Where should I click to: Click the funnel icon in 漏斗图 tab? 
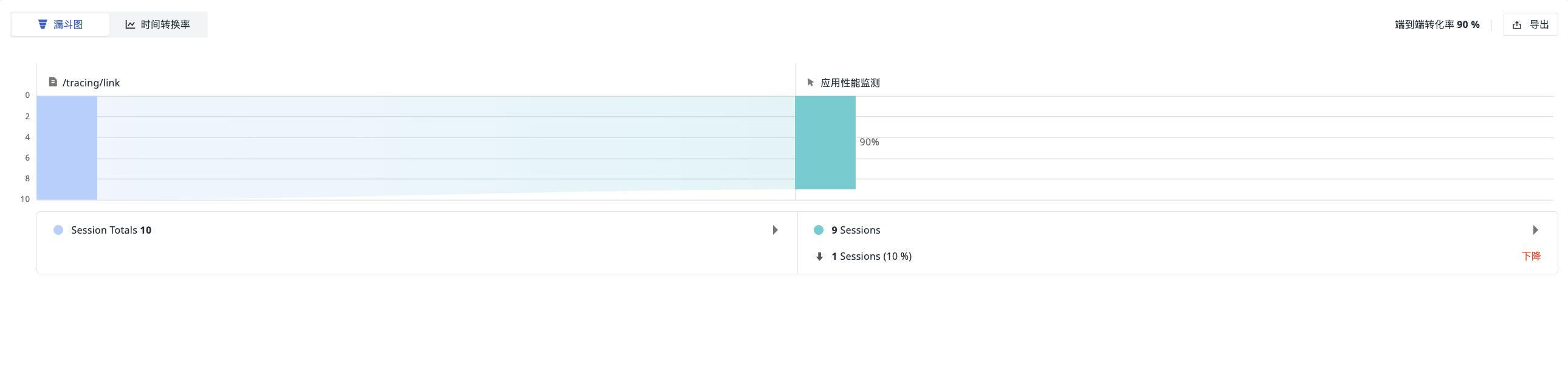[x=43, y=24]
